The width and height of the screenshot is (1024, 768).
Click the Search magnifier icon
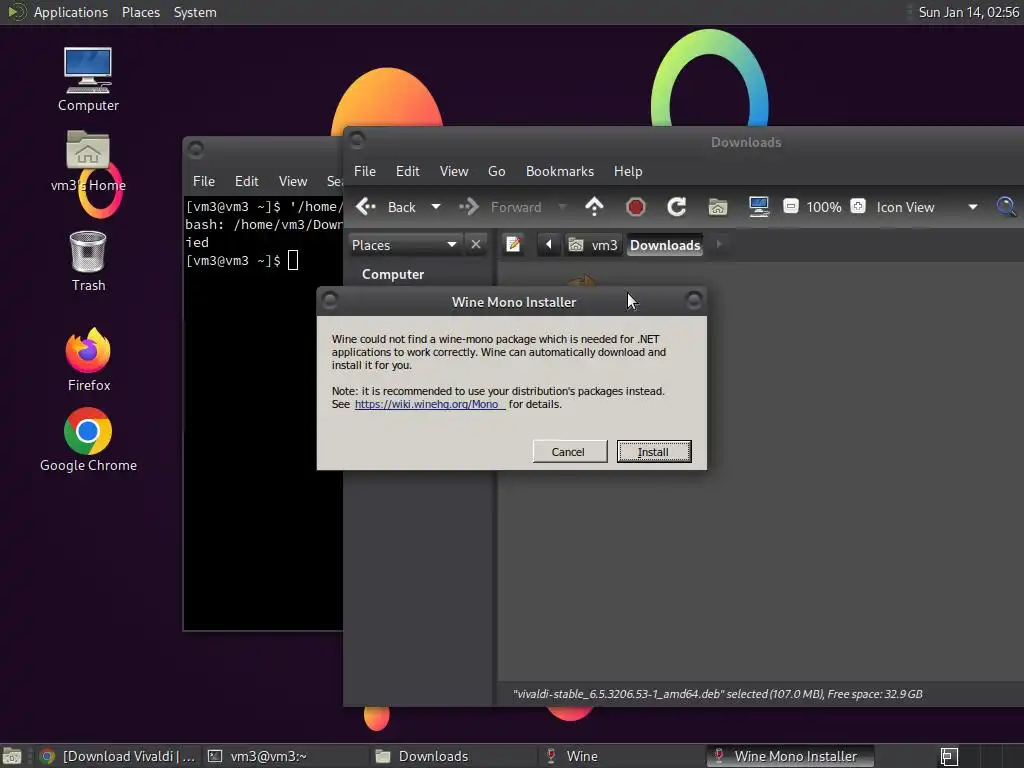click(x=1006, y=206)
